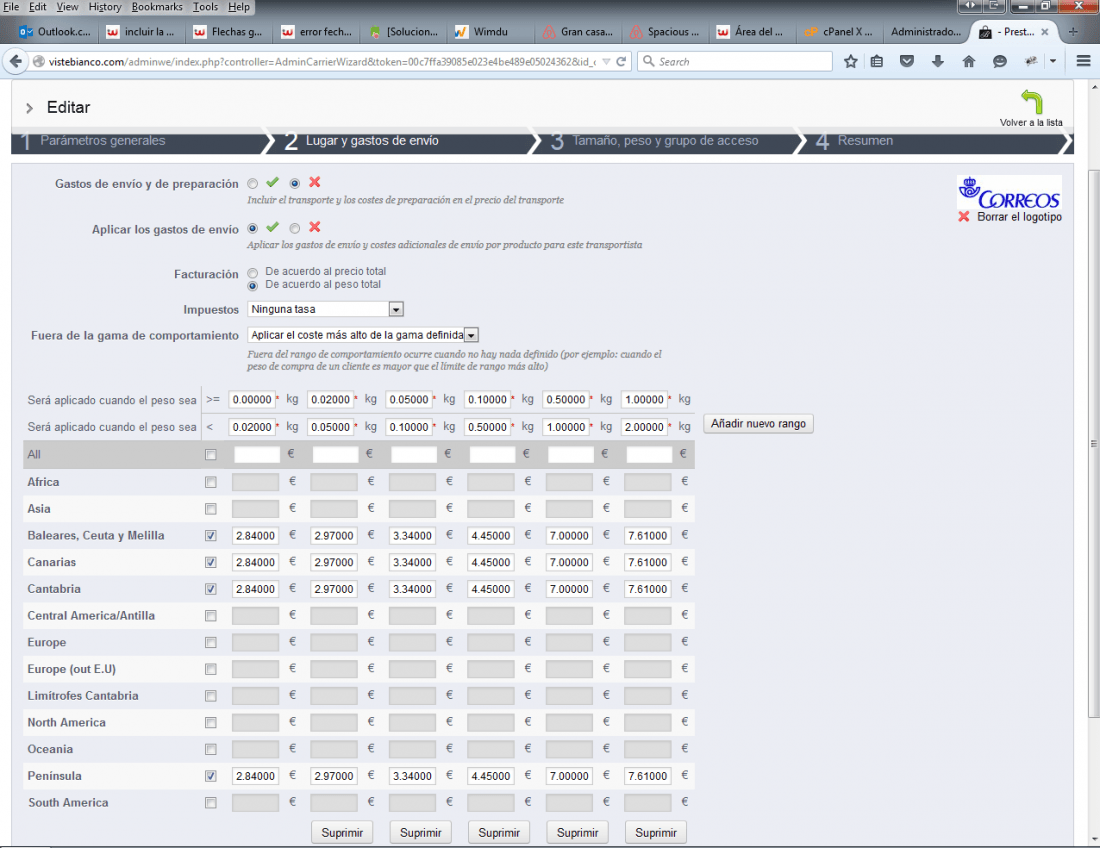Open the chat bubble toolbar icon
The image size is (1100, 848).
coord(1000,62)
